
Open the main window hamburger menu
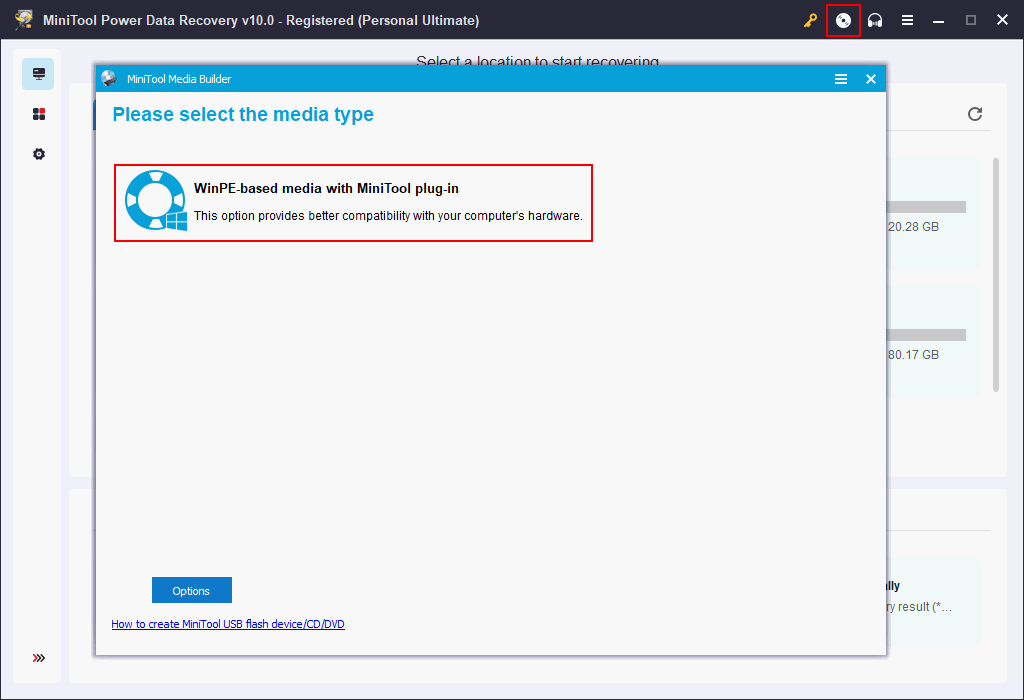click(907, 20)
